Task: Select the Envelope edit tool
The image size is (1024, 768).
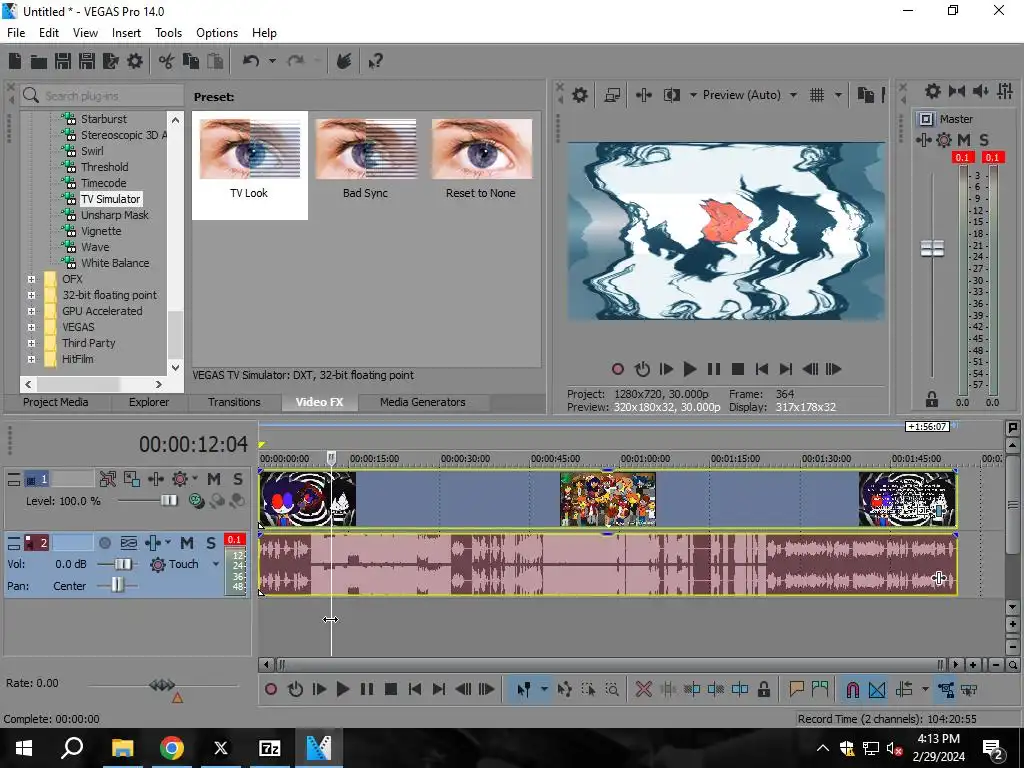Action: tap(565, 689)
